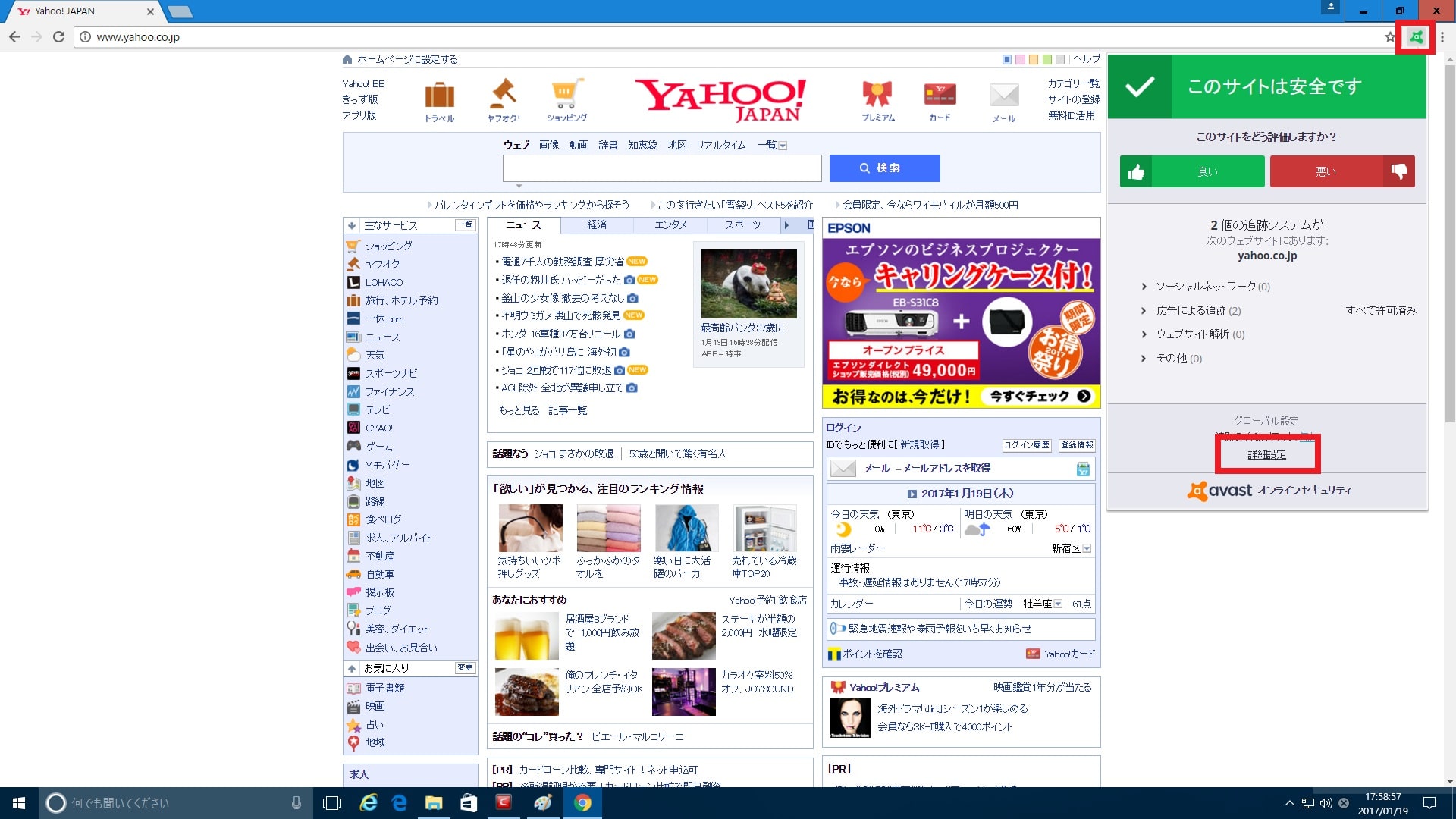Viewport: 1456px width, 819px height.
Task: Click the Cortana search box on taskbar
Action: [x=174, y=803]
